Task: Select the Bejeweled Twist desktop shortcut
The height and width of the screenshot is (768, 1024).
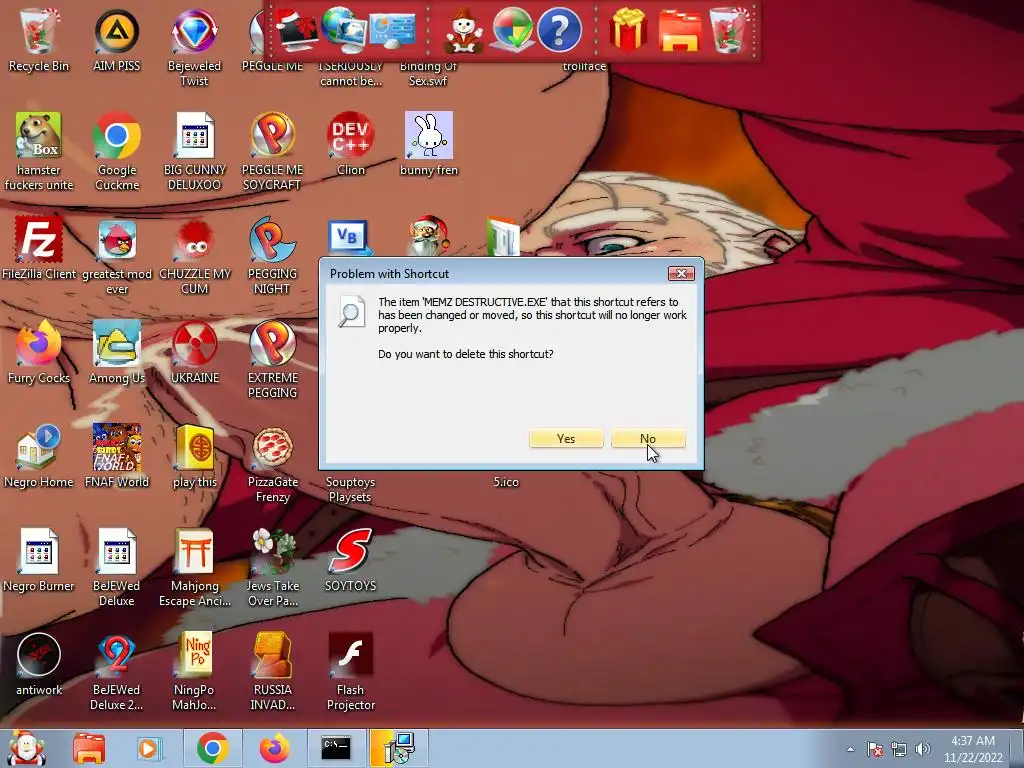Action: [194, 47]
